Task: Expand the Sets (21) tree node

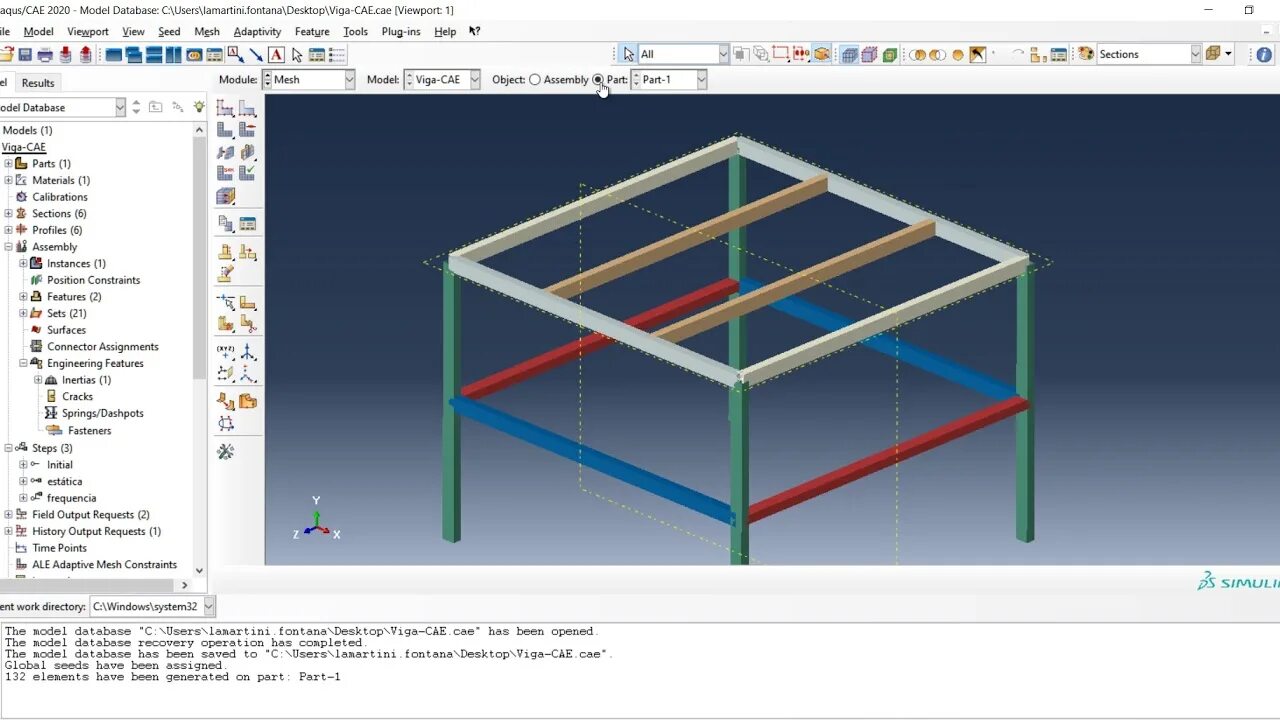Action: [23, 313]
